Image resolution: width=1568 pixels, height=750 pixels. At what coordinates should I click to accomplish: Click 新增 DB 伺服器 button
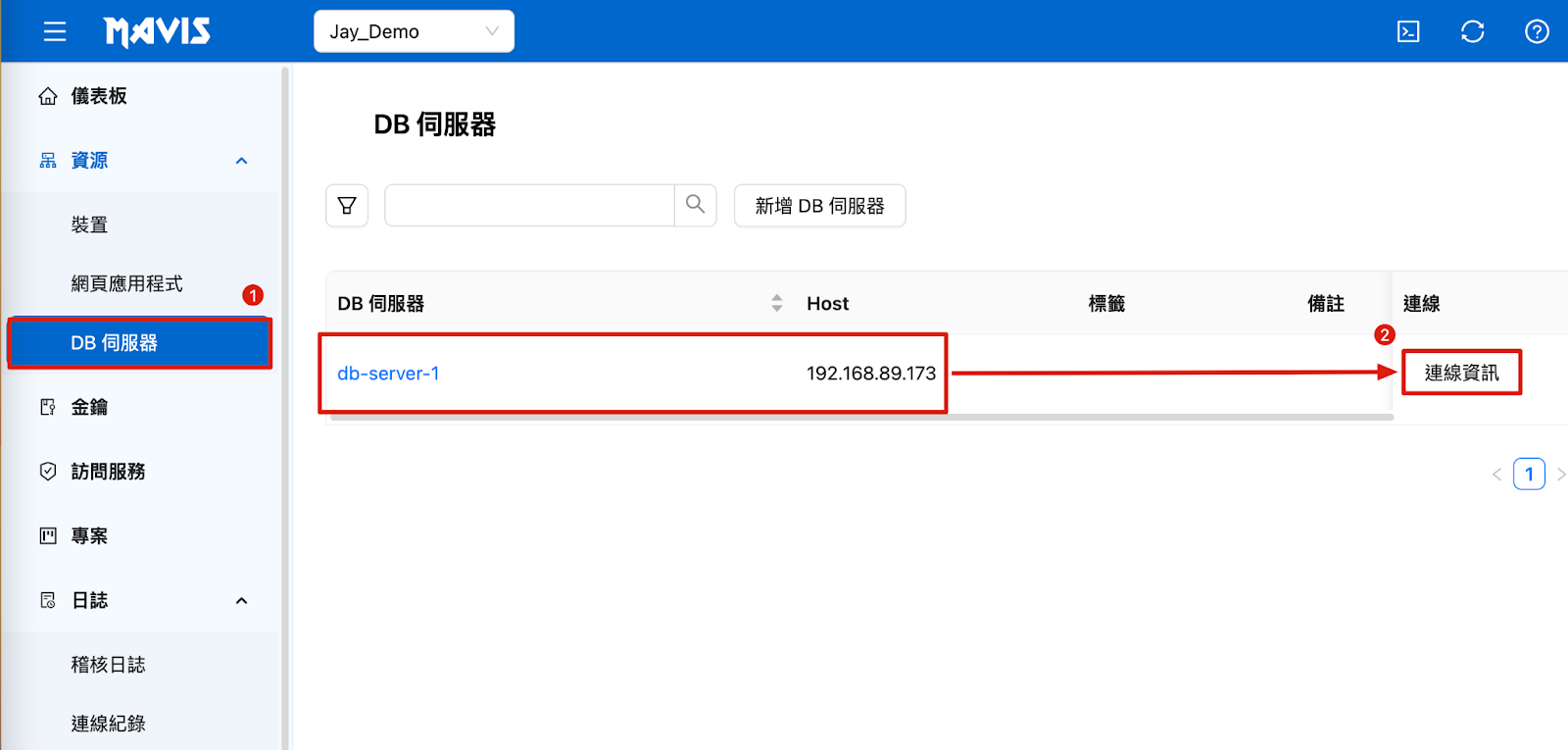pyautogui.click(x=819, y=206)
